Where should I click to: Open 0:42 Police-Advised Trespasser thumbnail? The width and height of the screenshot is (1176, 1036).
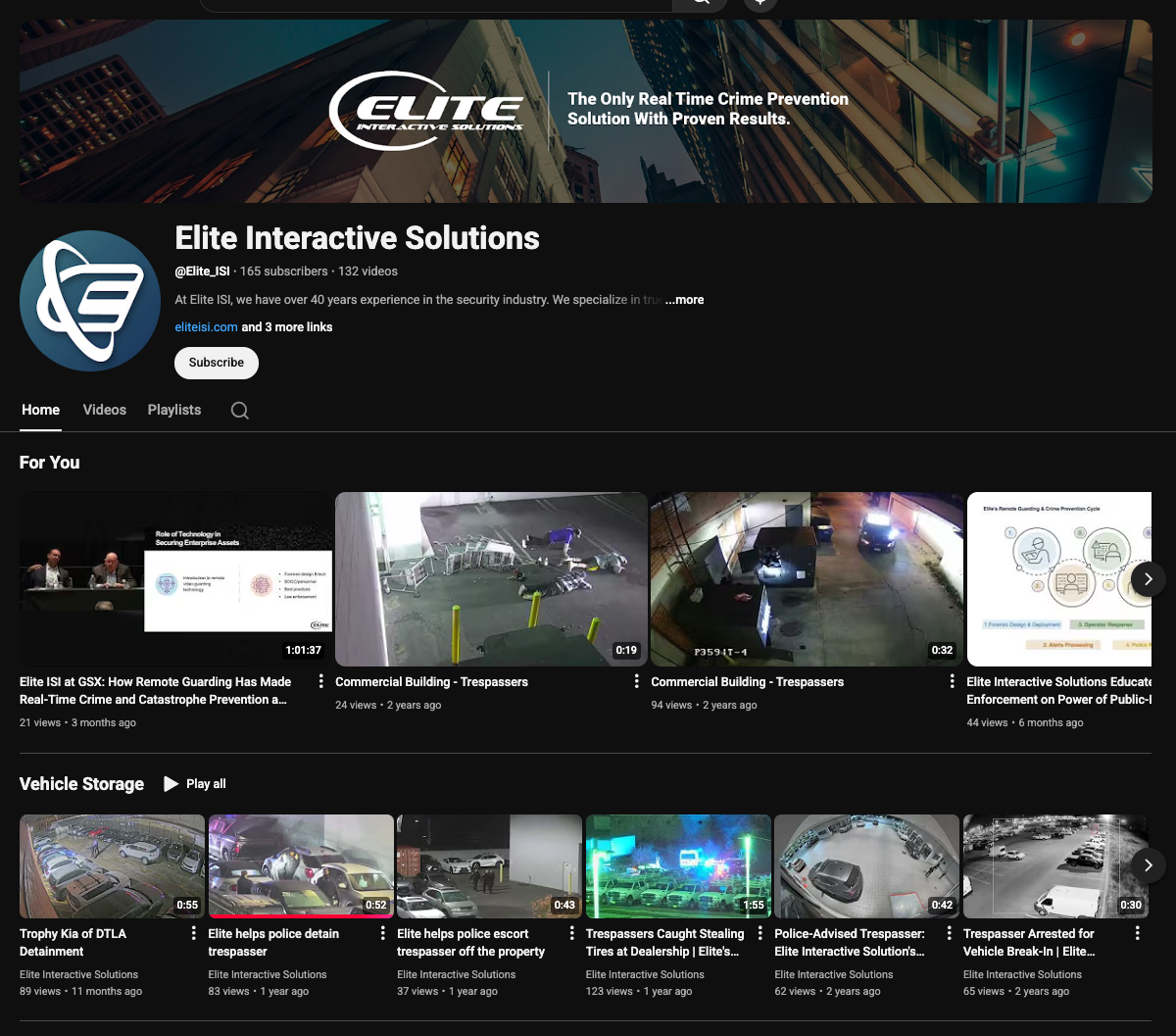tap(866, 866)
